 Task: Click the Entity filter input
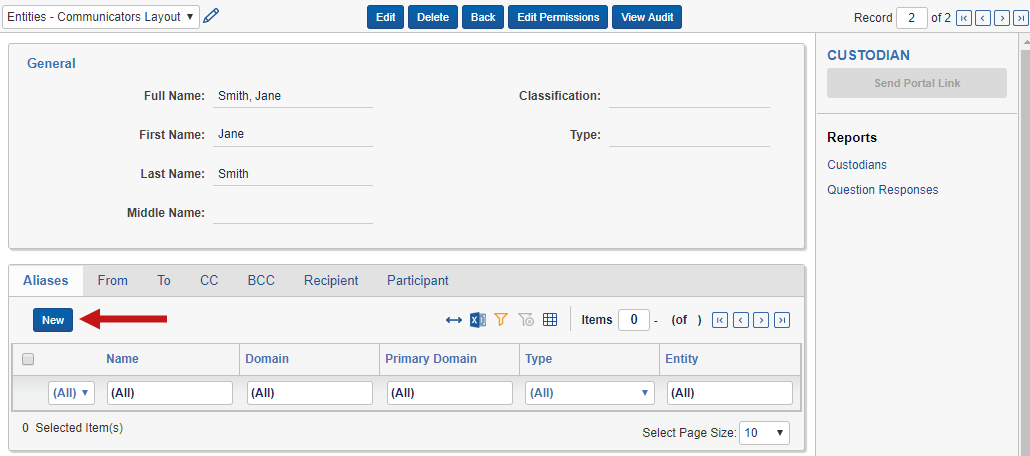click(x=730, y=393)
